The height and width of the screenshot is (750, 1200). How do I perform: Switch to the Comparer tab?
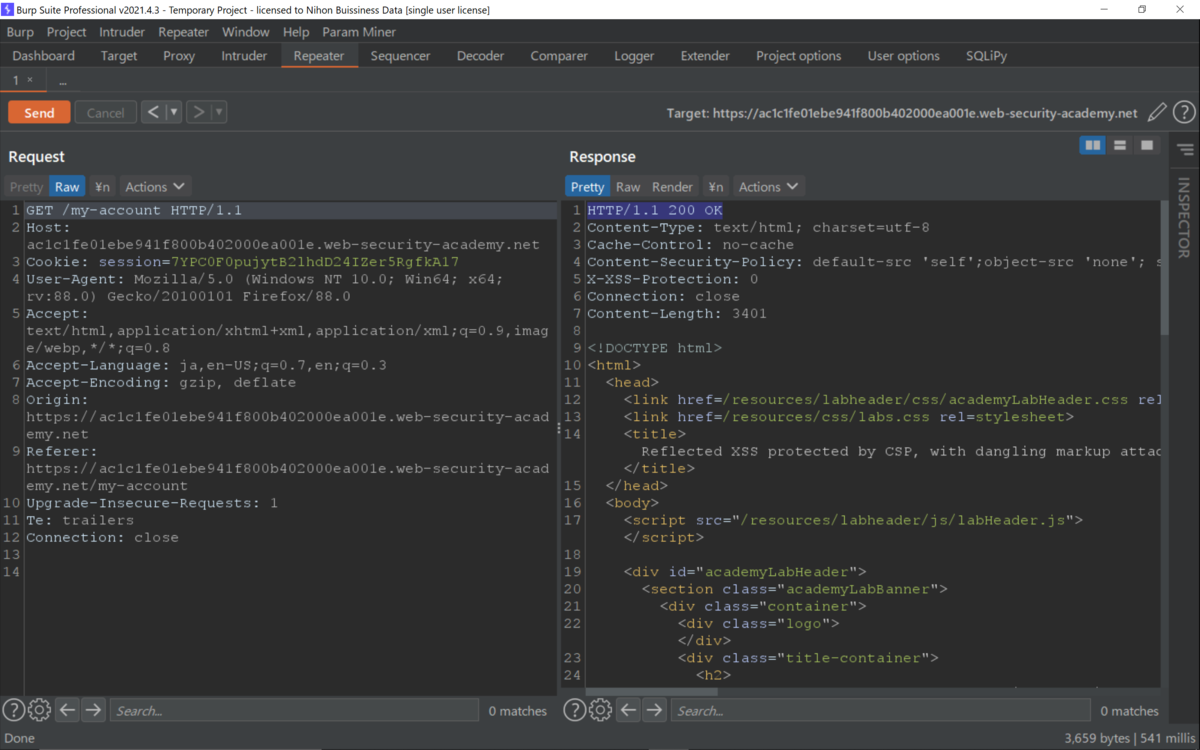[559, 56]
